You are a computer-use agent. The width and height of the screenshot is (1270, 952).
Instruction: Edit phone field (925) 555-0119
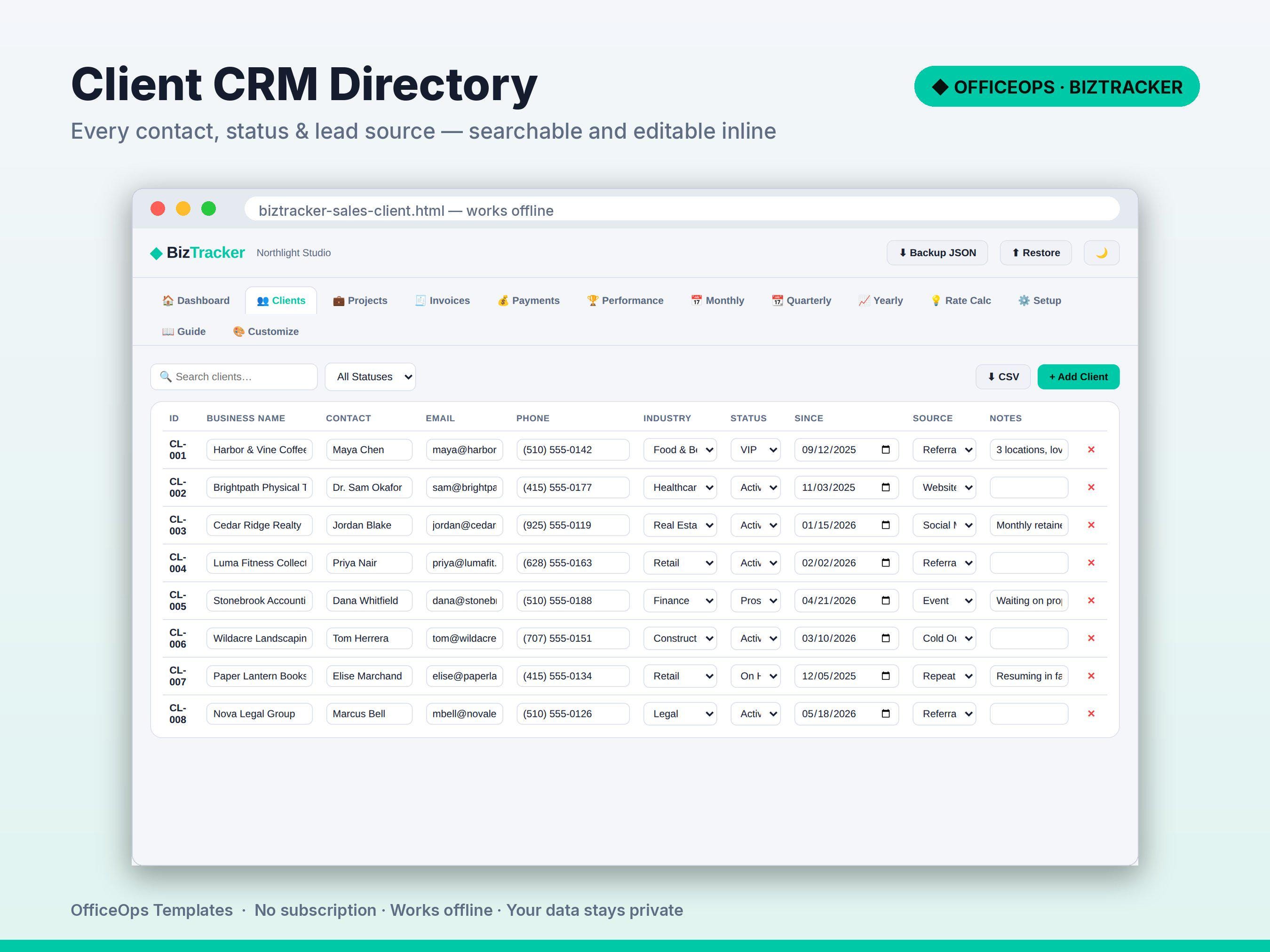point(572,525)
